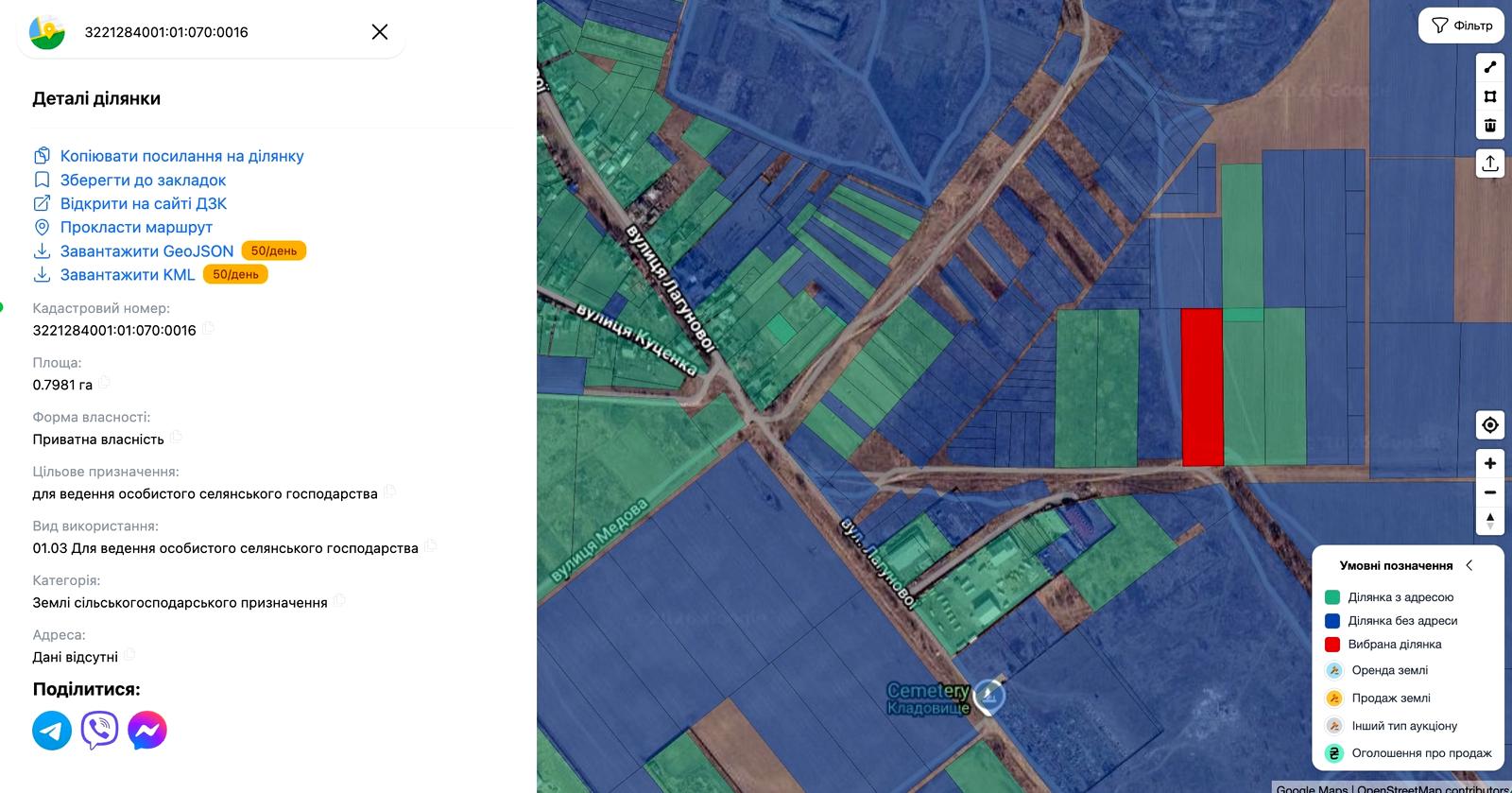Center map on my location
The image size is (1512, 793).
(x=1490, y=425)
